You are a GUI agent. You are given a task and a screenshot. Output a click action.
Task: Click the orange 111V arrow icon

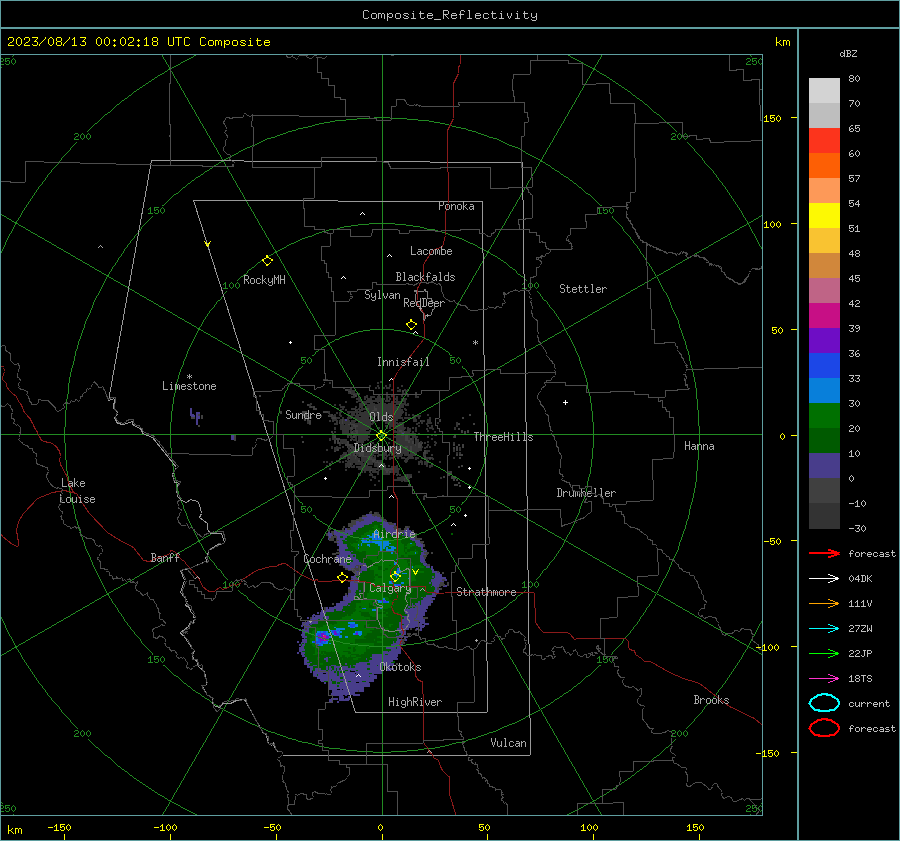(x=824, y=603)
